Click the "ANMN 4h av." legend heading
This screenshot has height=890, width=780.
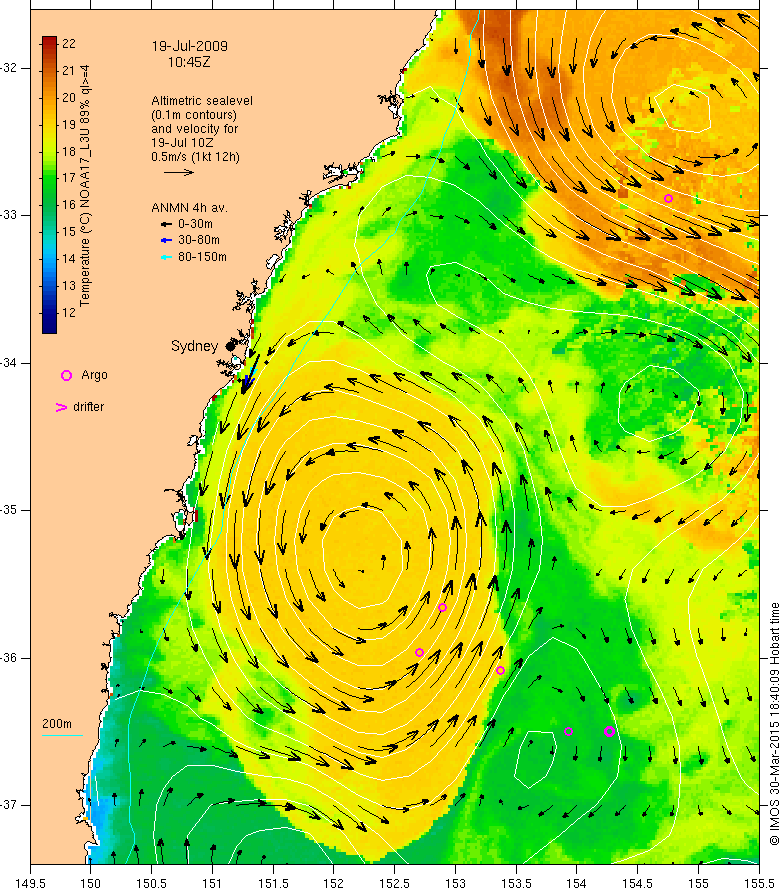point(190,208)
